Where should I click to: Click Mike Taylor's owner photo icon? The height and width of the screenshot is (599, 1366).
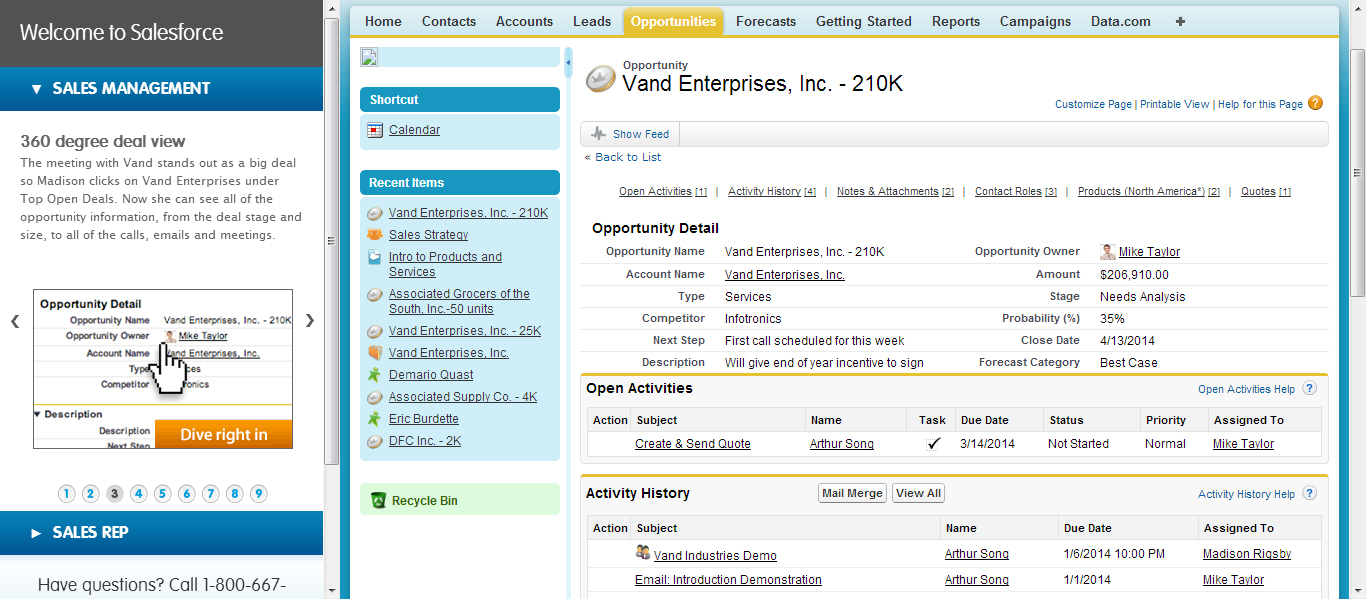pos(1108,252)
